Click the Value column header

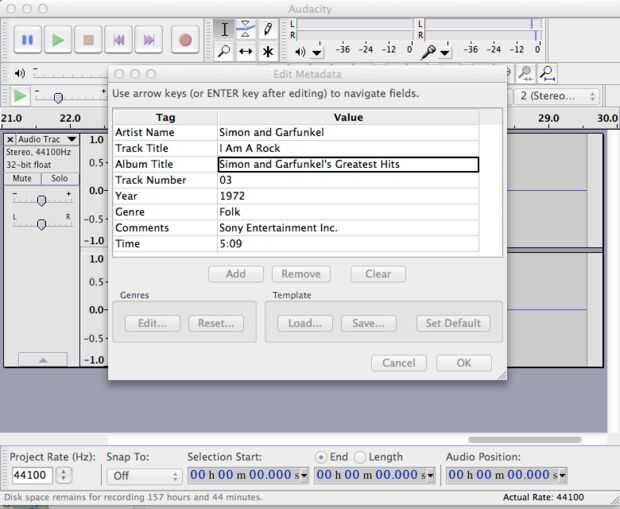coord(348,117)
